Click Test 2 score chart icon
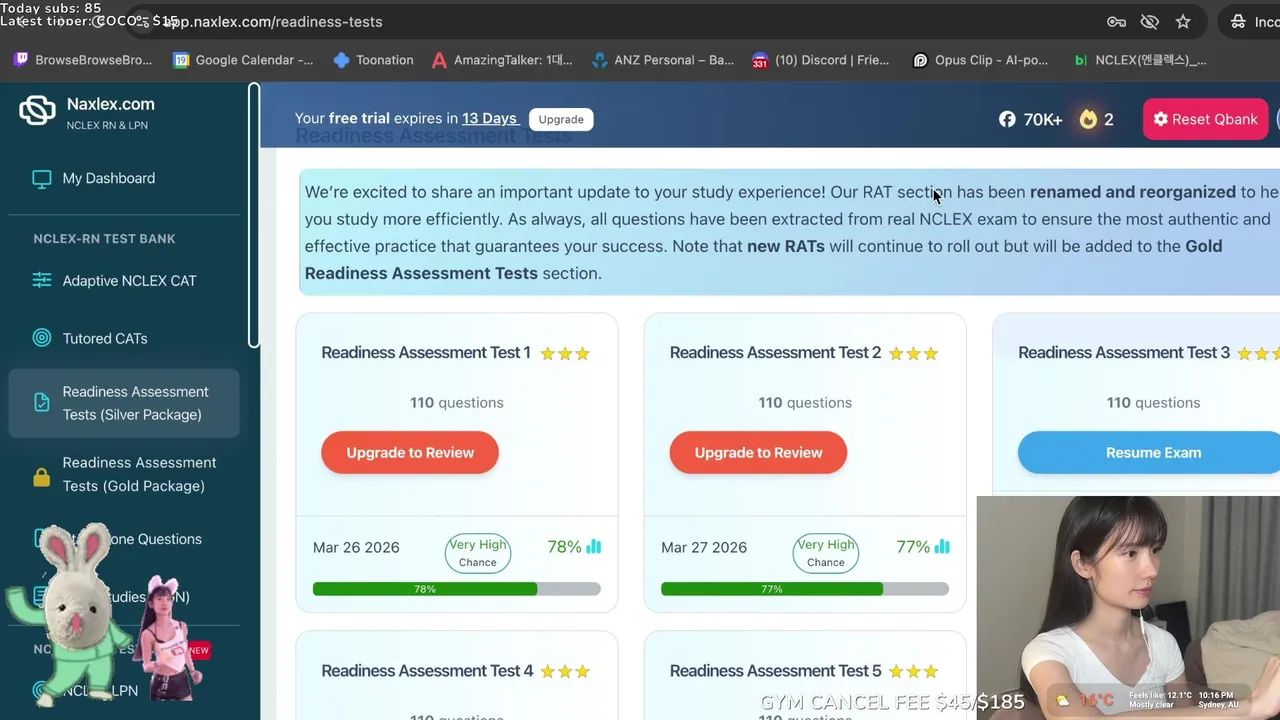The height and width of the screenshot is (720, 1280). [942, 547]
